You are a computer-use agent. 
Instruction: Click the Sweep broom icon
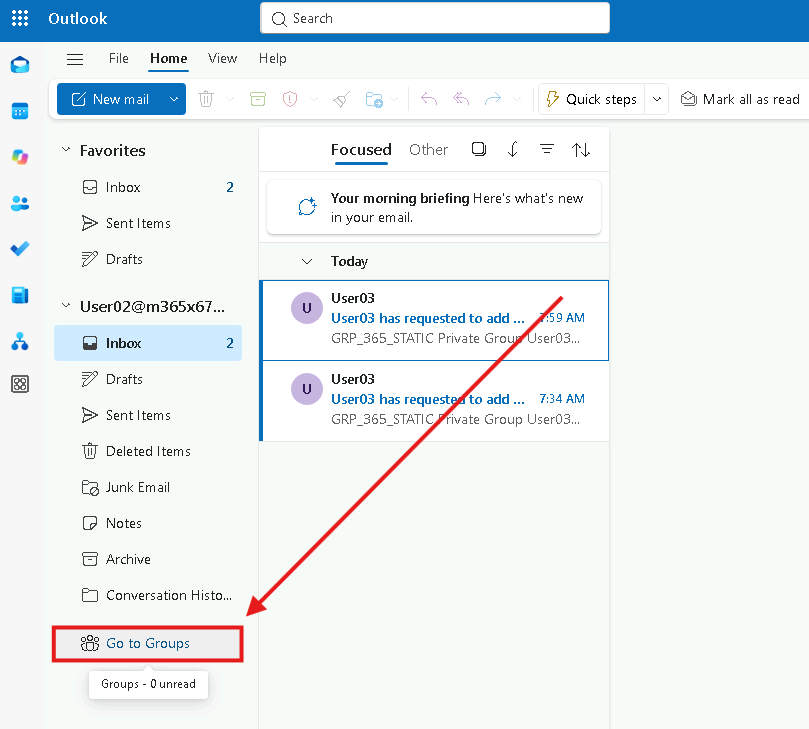click(x=341, y=99)
